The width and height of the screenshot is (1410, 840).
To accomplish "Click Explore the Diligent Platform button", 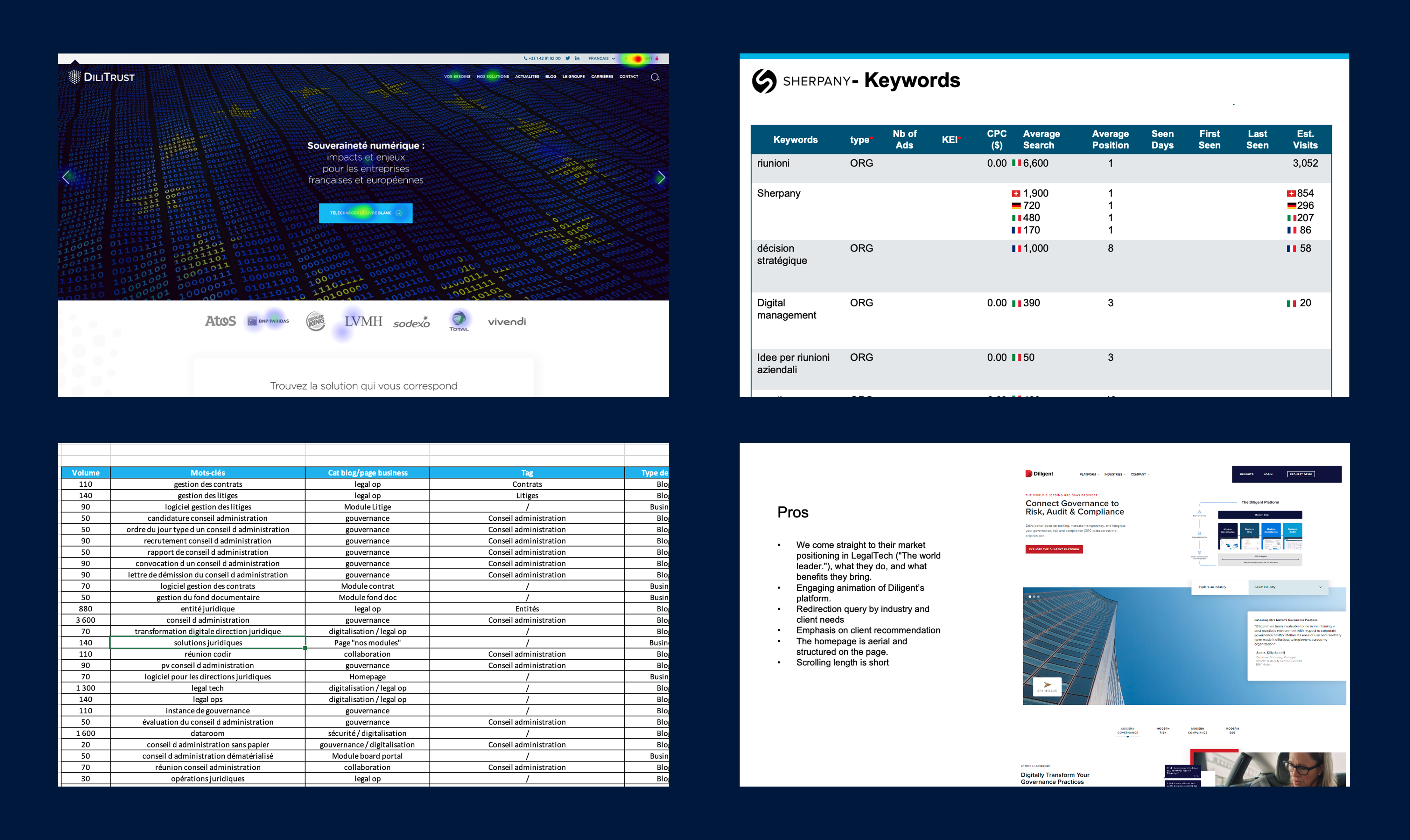I will pyautogui.click(x=1054, y=549).
